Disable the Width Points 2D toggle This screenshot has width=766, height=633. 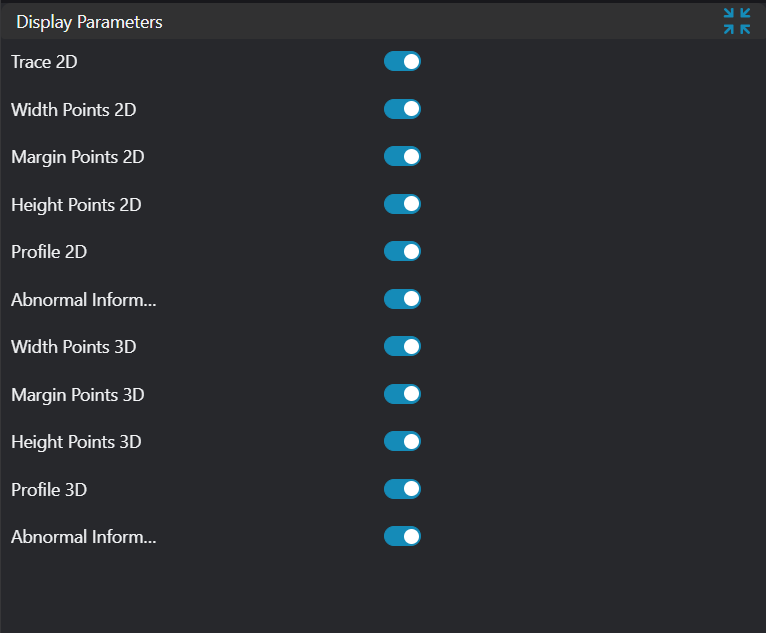pyautogui.click(x=402, y=109)
